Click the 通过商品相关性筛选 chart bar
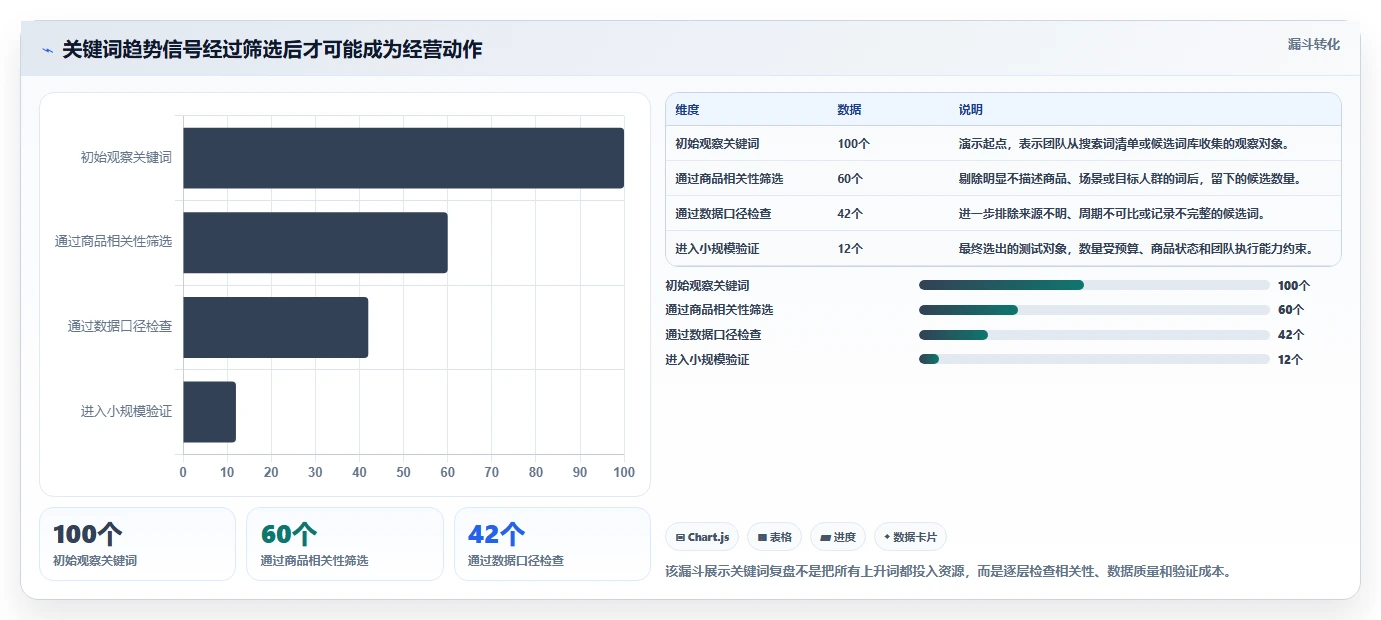1381x620 pixels. click(x=315, y=242)
